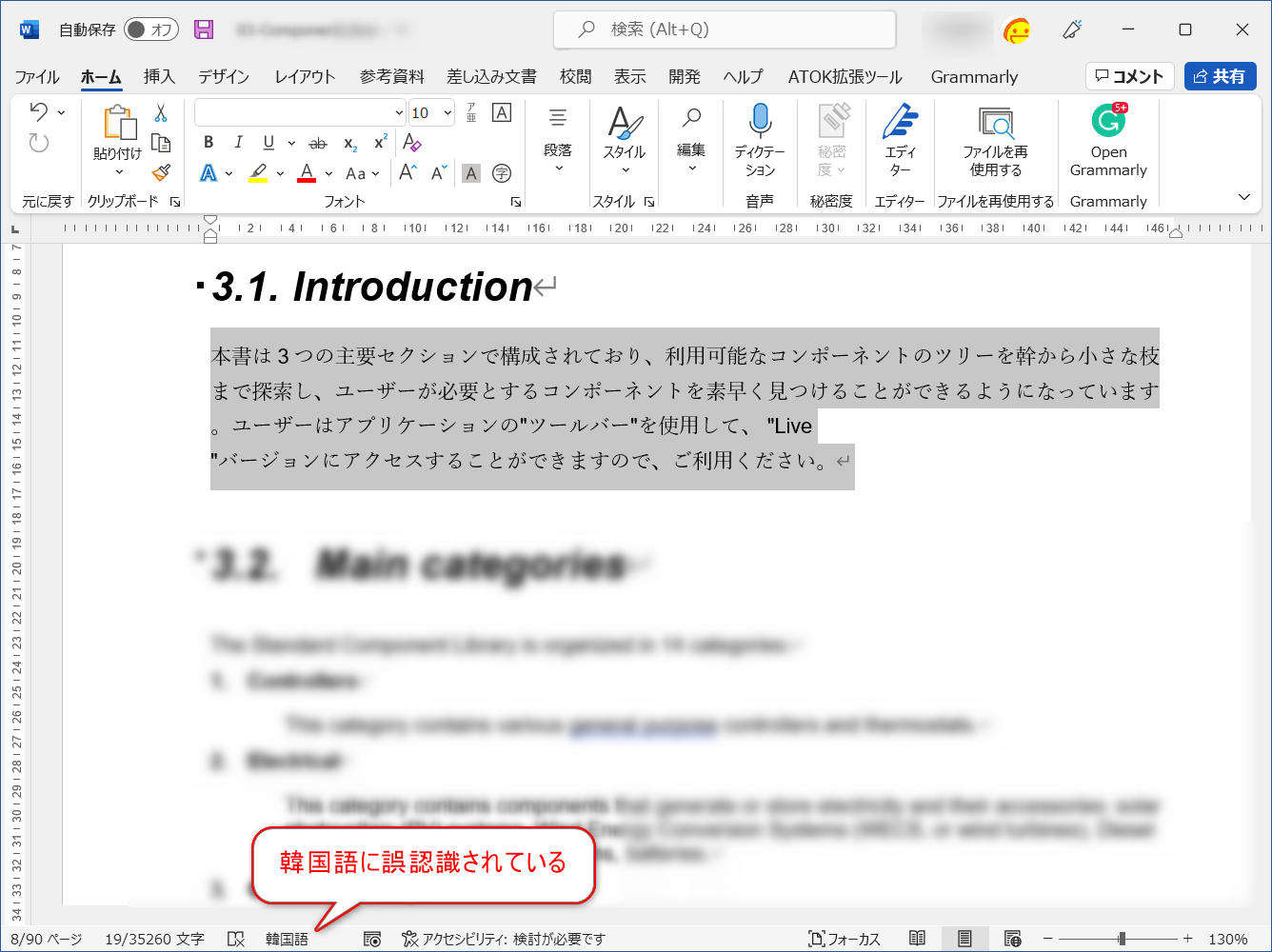The height and width of the screenshot is (952, 1272).
Task: Switch to デザイン tab
Action: 224,77
